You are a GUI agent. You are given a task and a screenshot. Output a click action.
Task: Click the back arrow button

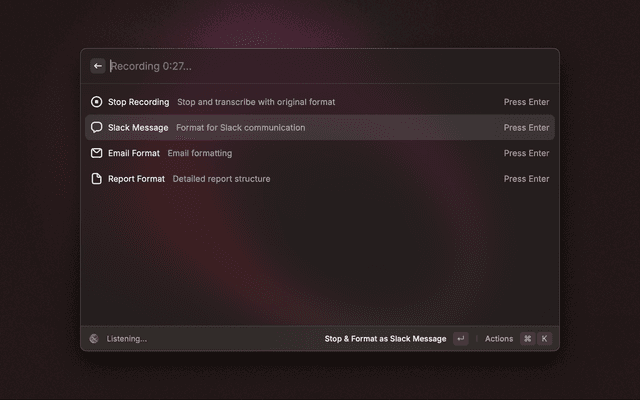coord(98,66)
